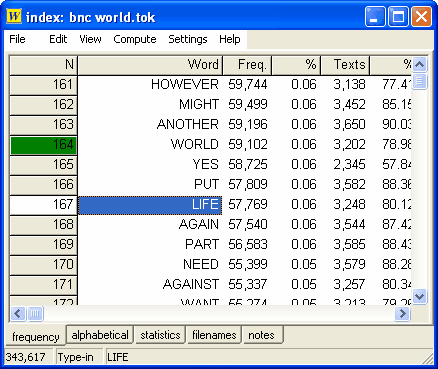Minimize the index window
Viewport: 438px width, 369px height.
375,17
